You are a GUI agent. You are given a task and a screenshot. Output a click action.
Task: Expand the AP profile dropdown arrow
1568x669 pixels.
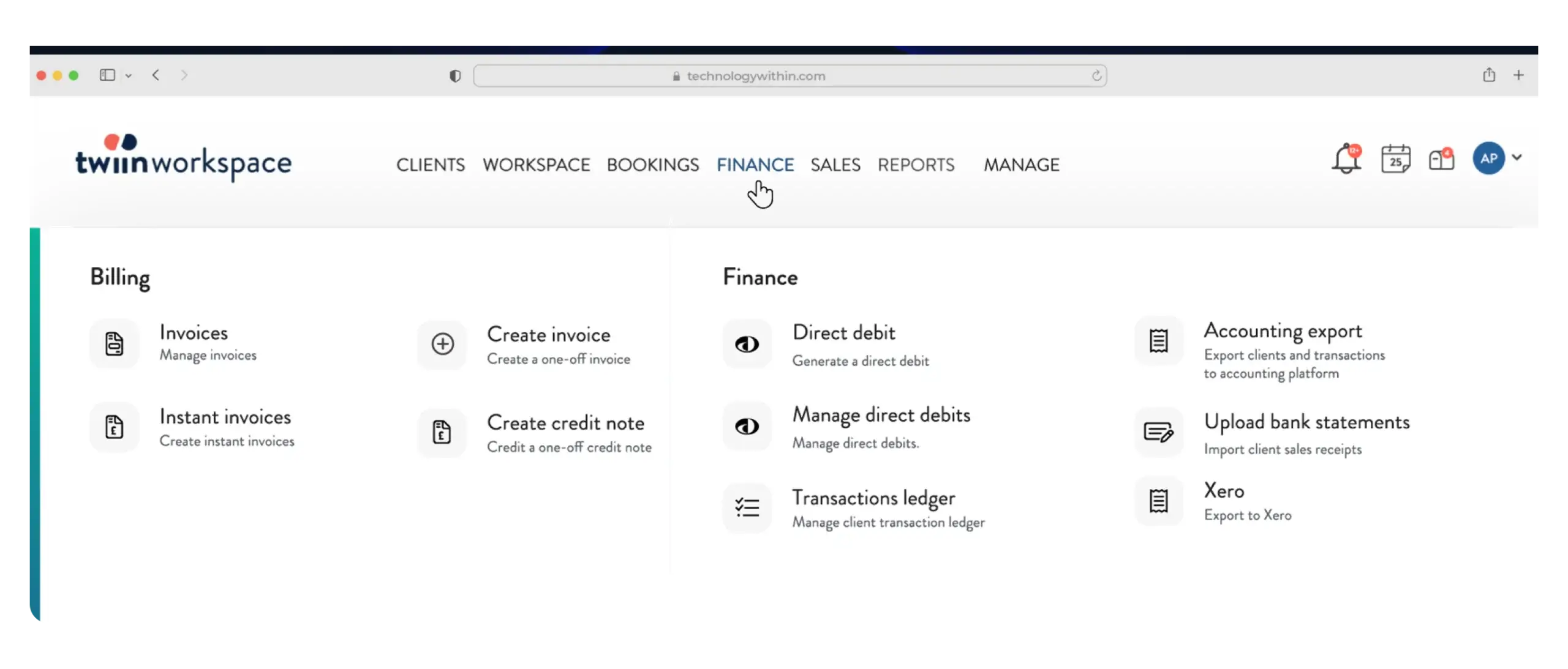(x=1517, y=157)
